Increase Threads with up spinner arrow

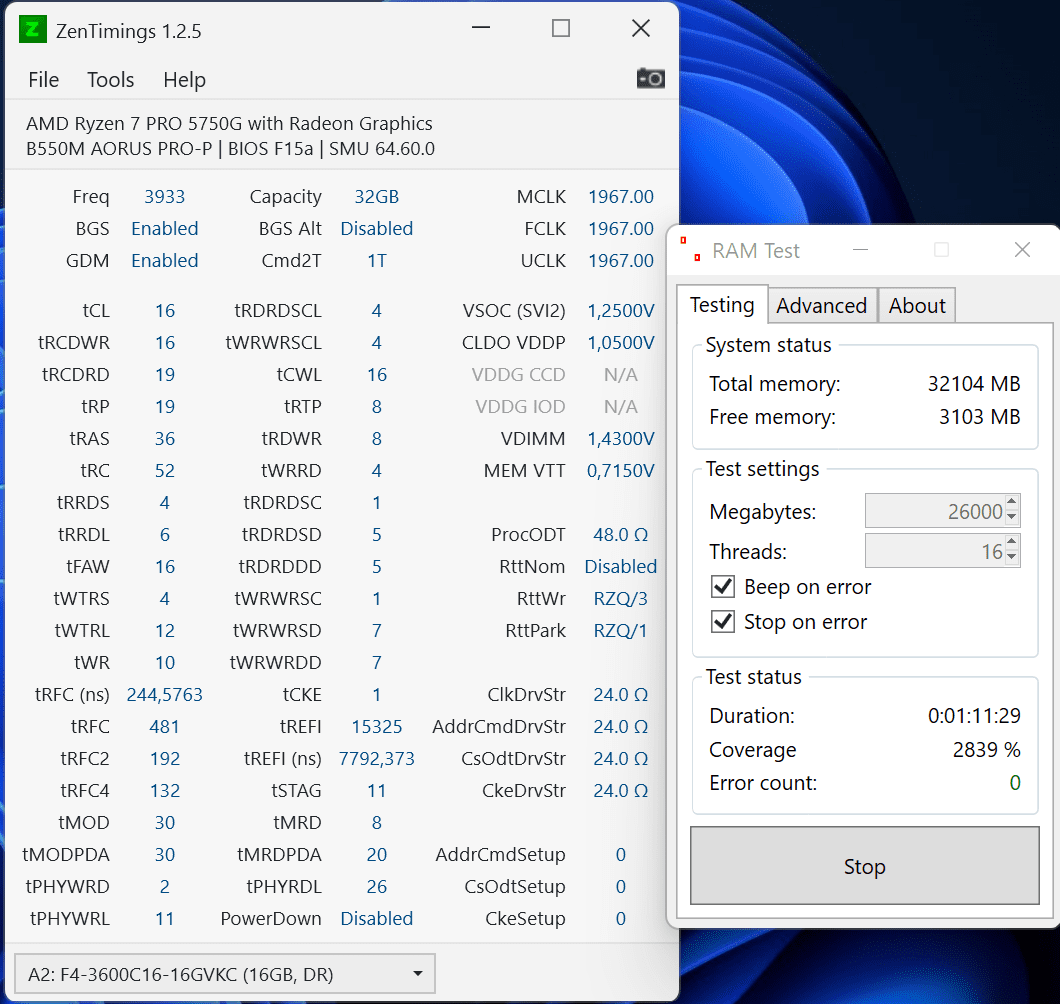click(x=1011, y=542)
